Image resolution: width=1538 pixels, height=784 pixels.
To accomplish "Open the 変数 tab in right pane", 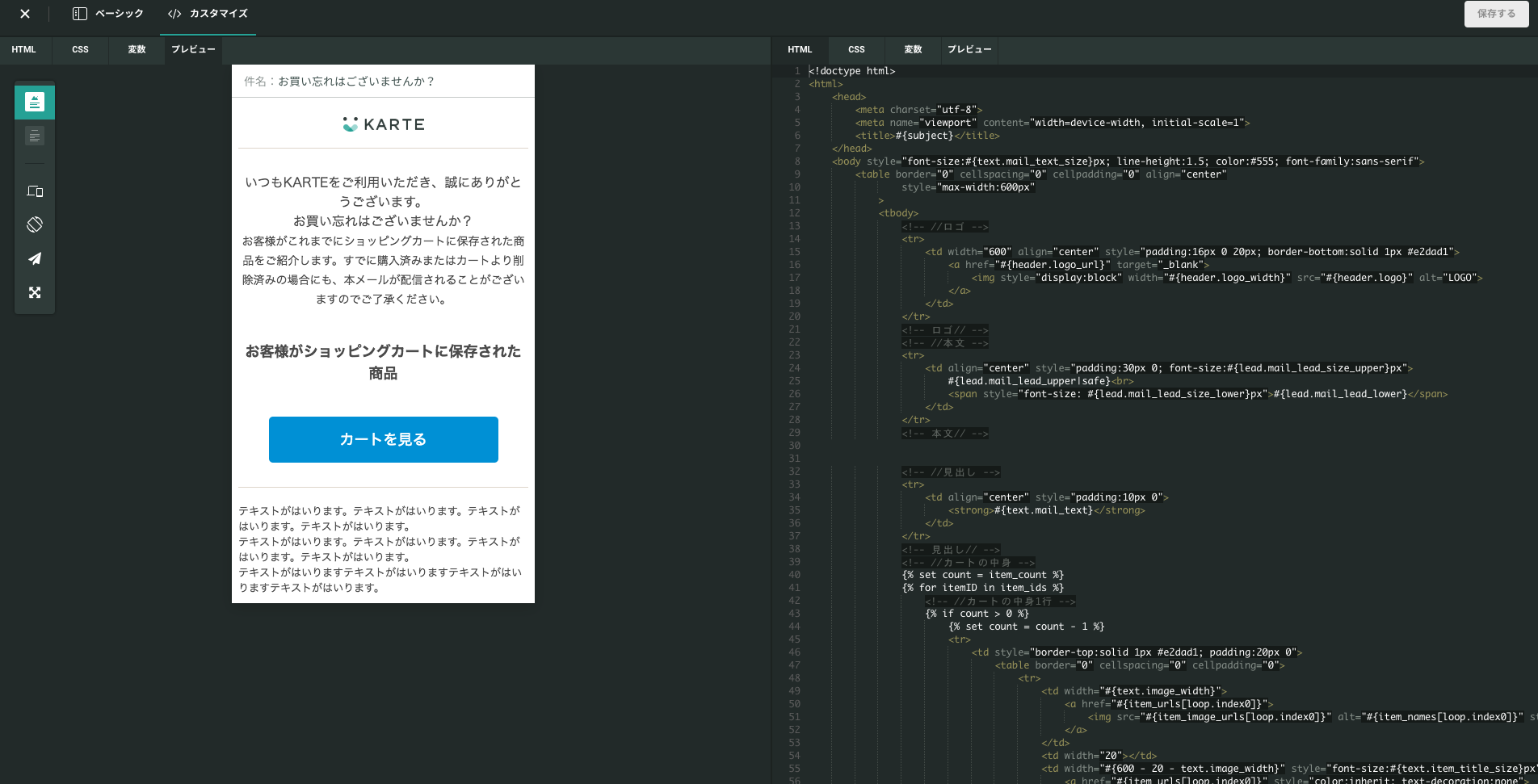I will click(x=913, y=49).
